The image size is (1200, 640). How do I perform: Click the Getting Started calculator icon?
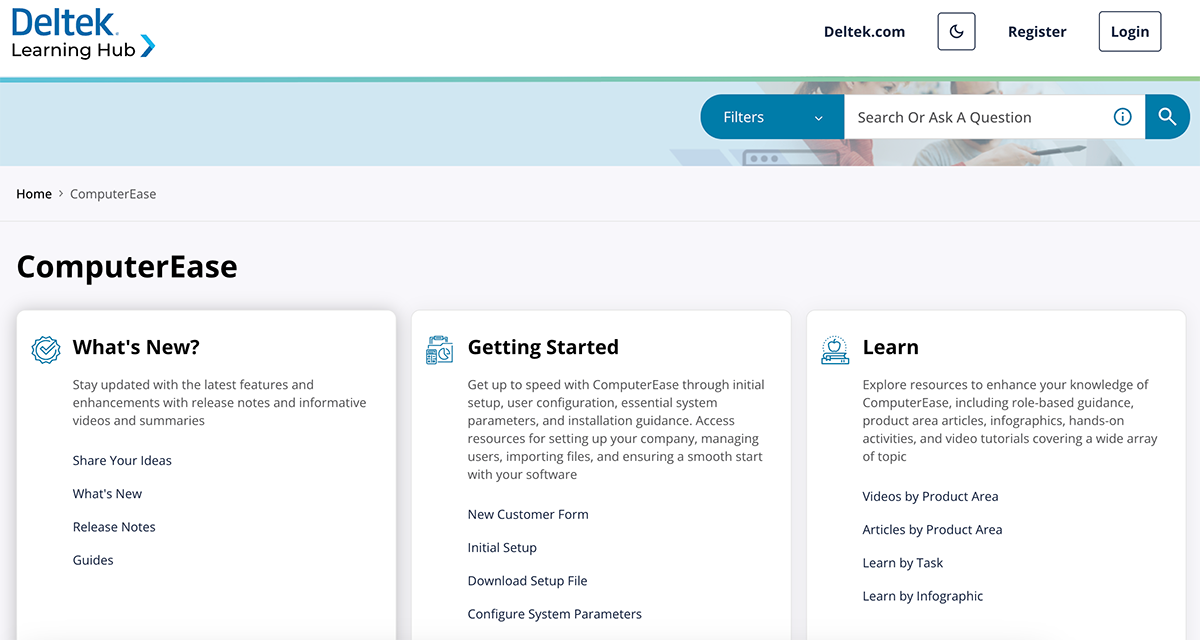439,349
